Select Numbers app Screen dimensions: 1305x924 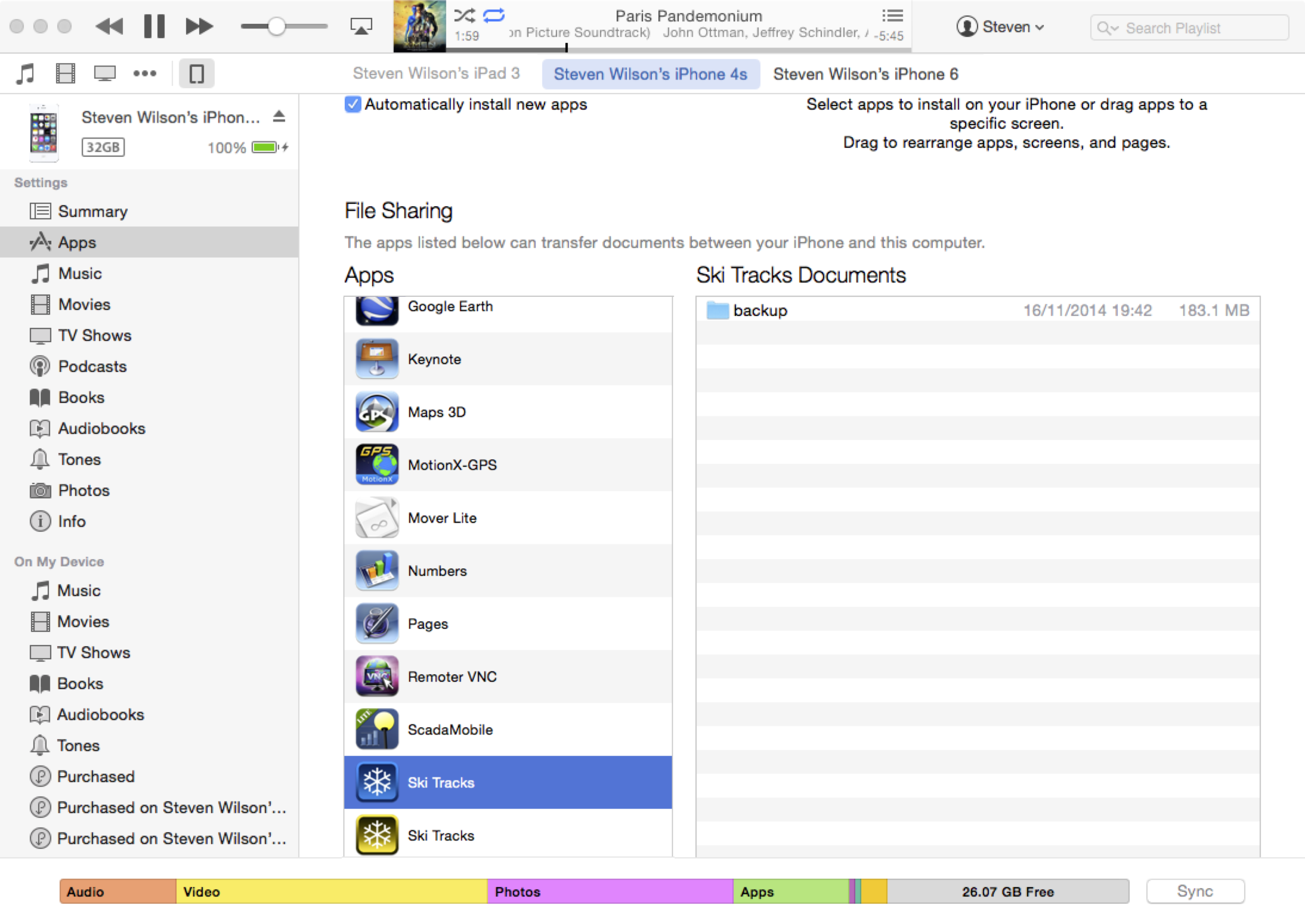coord(508,570)
